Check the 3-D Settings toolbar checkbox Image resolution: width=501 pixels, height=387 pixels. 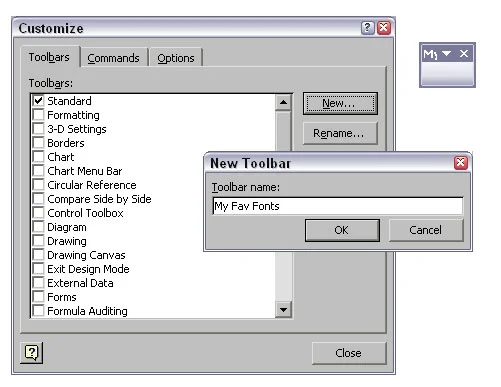tap(39, 129)
